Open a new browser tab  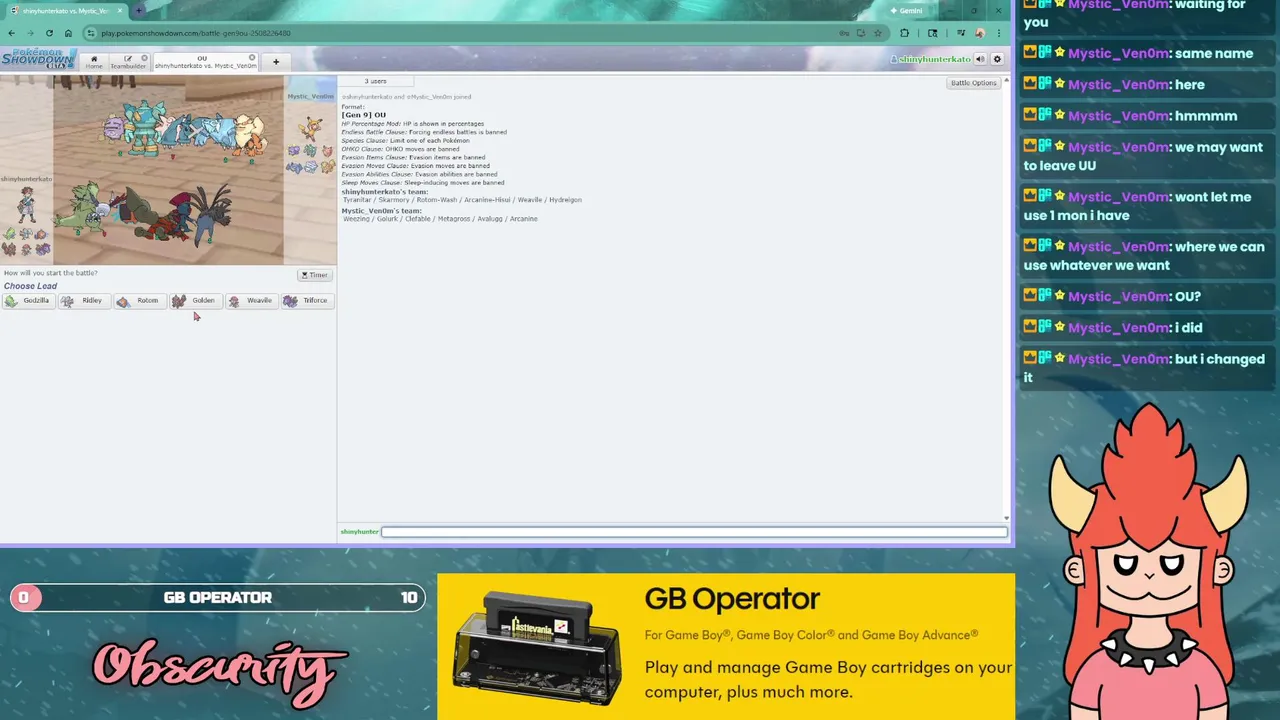click(x=138, y=10)
